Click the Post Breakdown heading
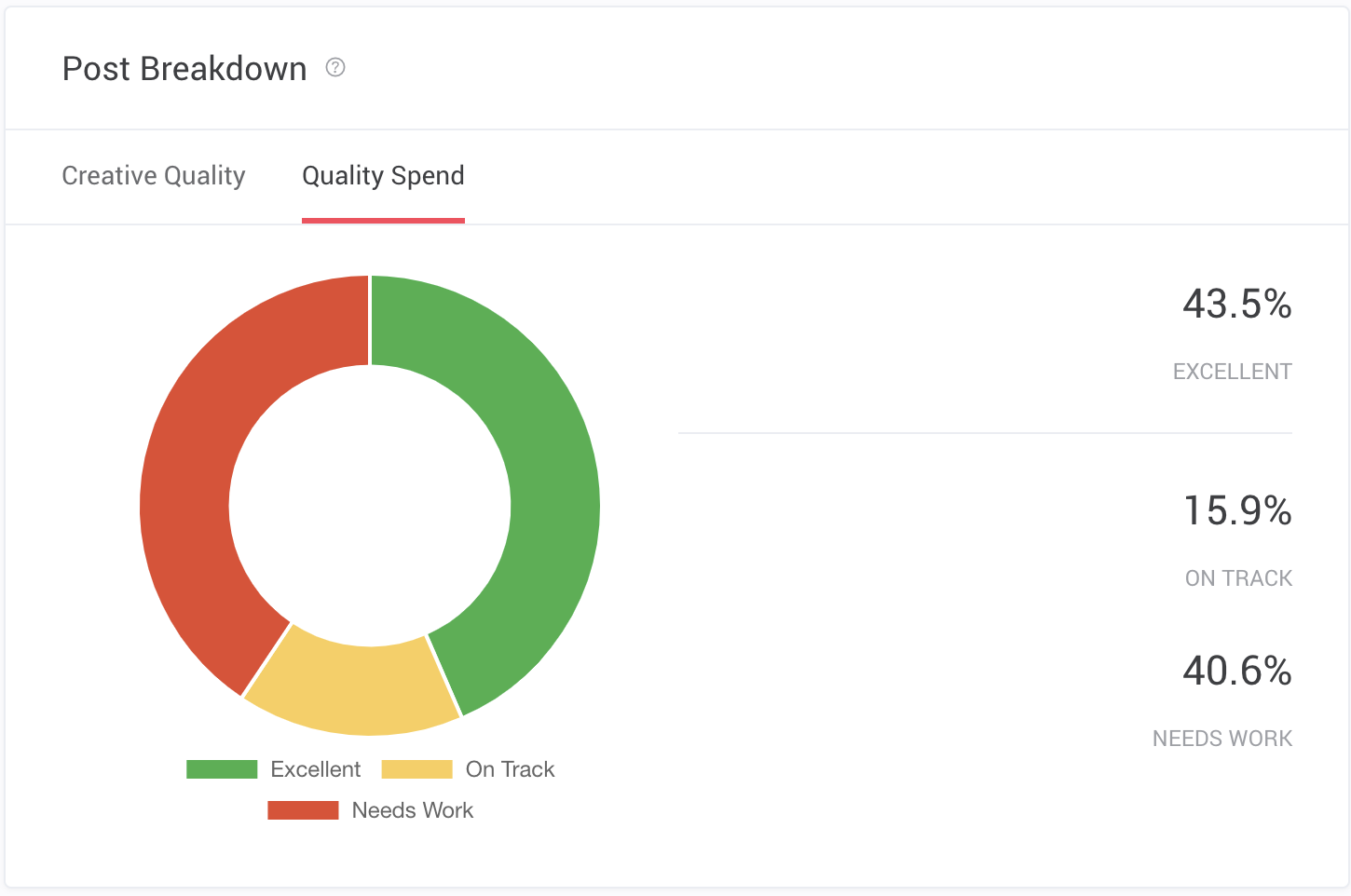This screenshot has height=896, width=1351. [x=184, y=69]
